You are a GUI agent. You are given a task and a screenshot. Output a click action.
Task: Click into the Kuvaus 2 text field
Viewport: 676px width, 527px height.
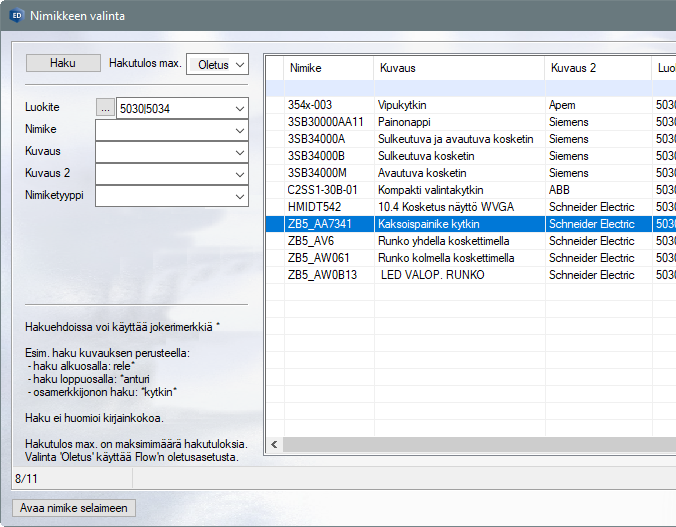(163, 174)
